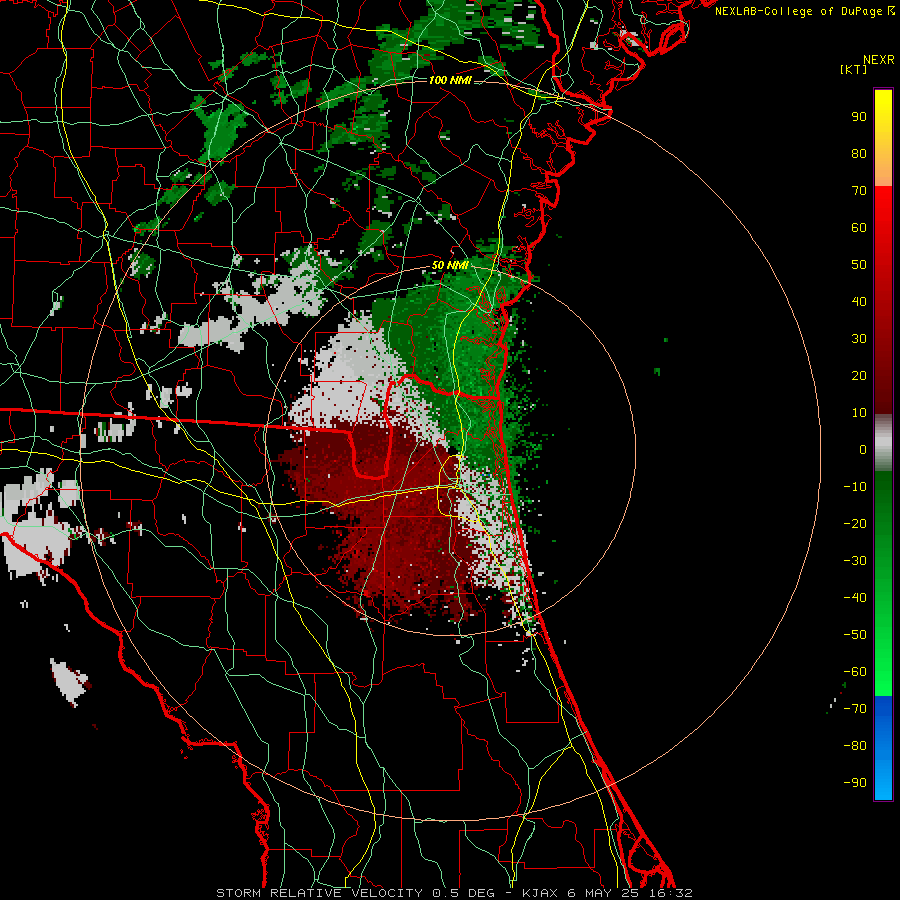This screenshot has height=900, width=900.
Task: Click the -70 value on the velocity scale
Action: tap(855, 709)
